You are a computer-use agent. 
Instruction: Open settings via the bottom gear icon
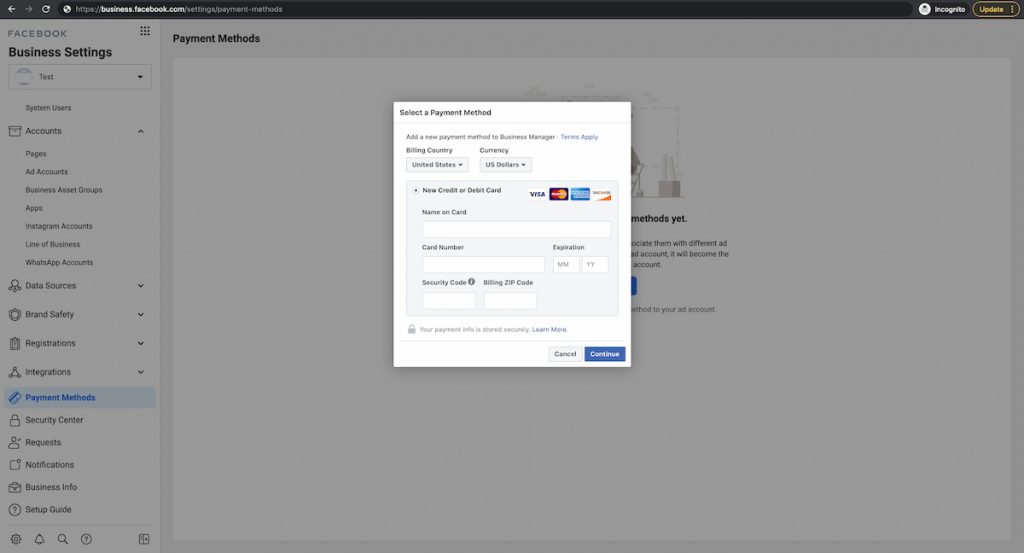pyautogui.click(x=16, y=539)
